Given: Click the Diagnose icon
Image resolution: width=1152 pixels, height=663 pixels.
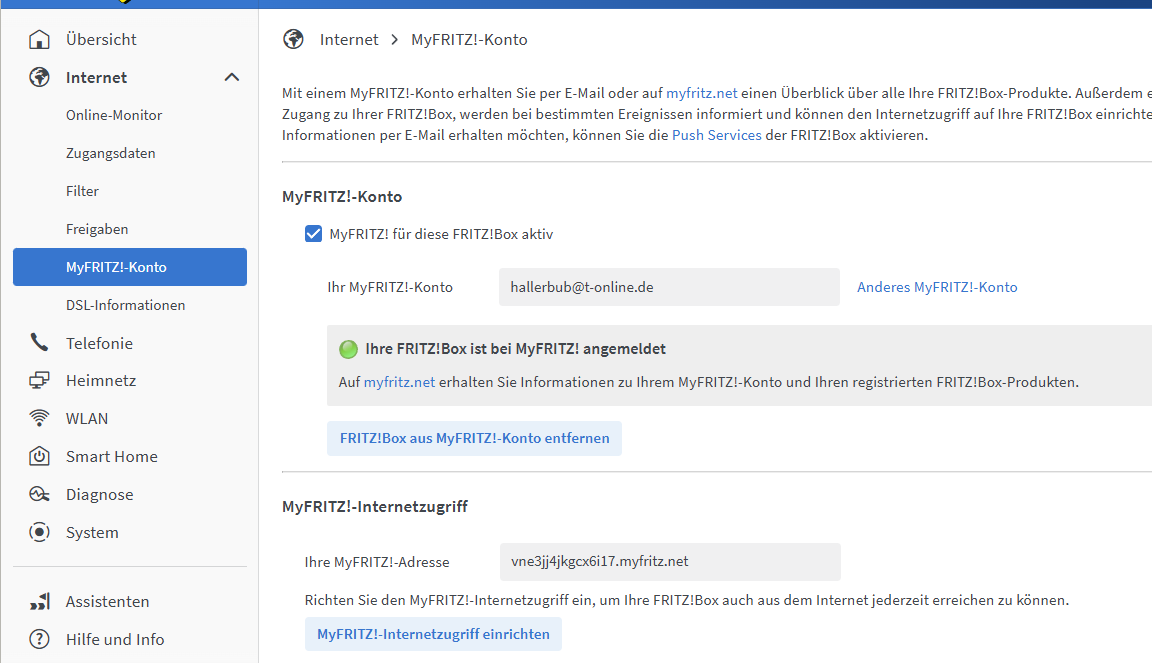Looking at the screenshot, I should 39,495.
